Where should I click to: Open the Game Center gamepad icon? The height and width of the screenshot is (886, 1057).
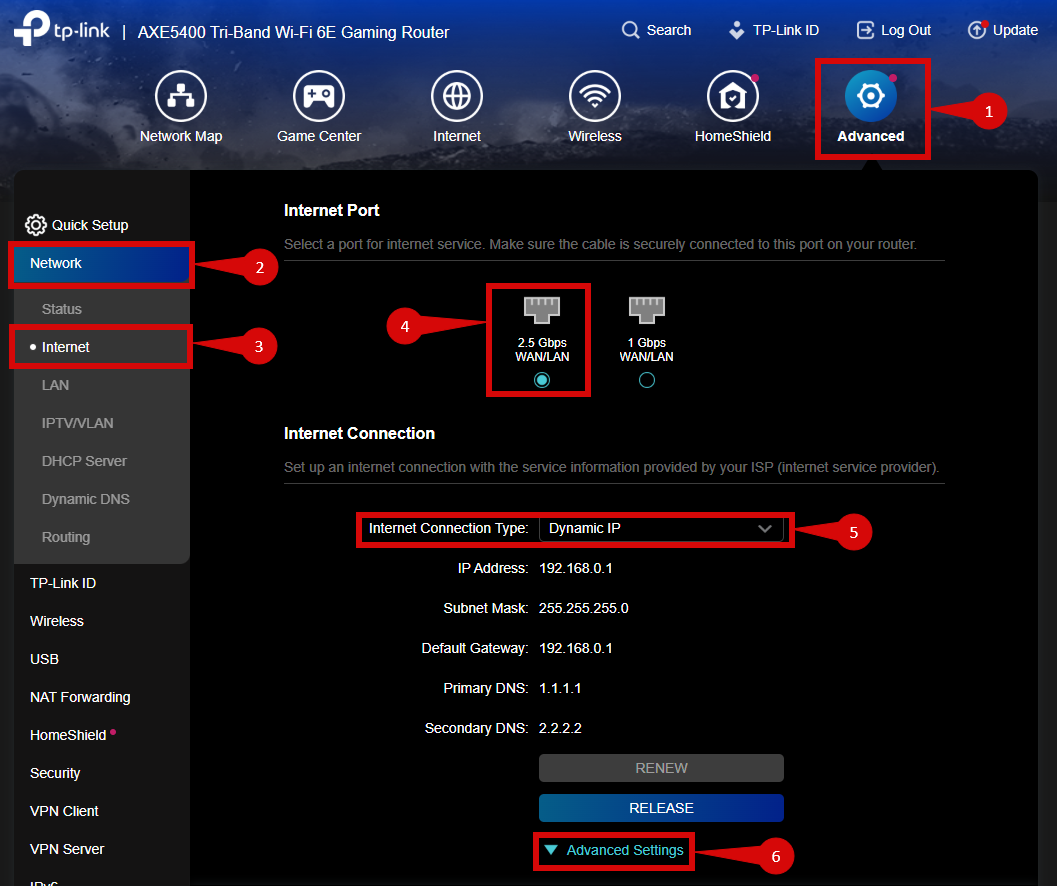(x=319, y=96)
